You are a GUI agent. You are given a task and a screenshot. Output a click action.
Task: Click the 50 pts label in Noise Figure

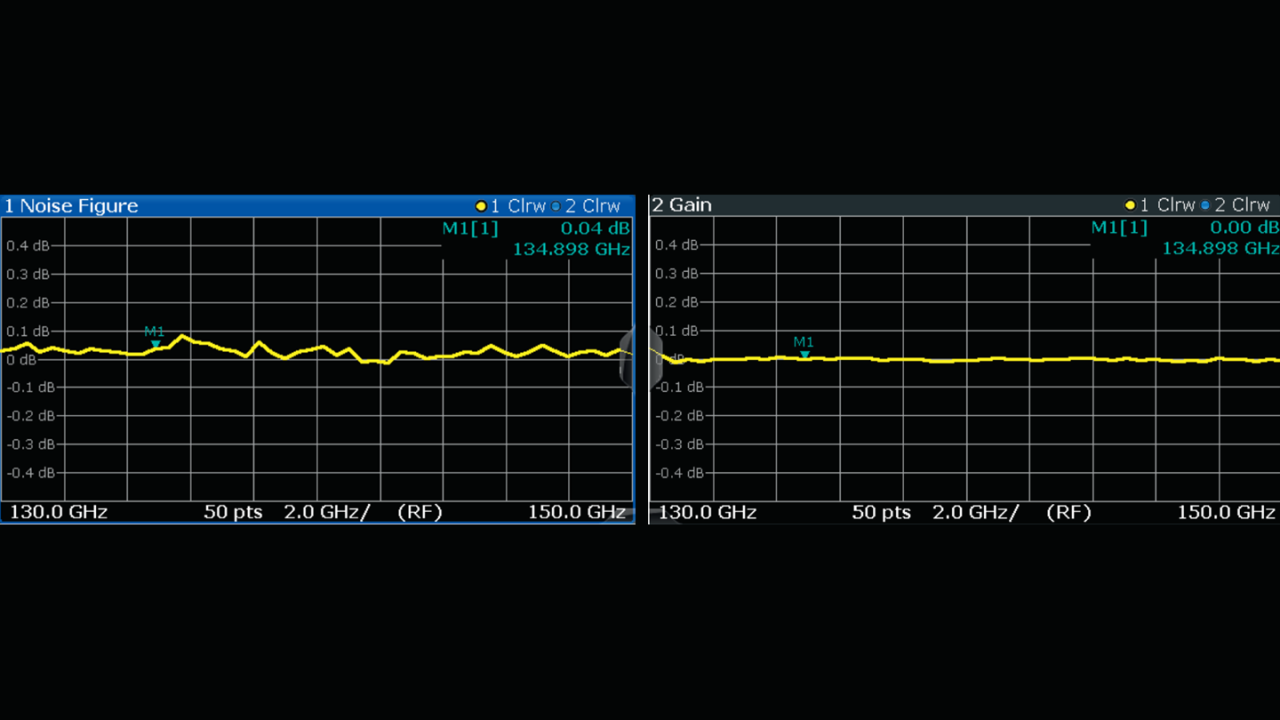[x=233, y=512]
